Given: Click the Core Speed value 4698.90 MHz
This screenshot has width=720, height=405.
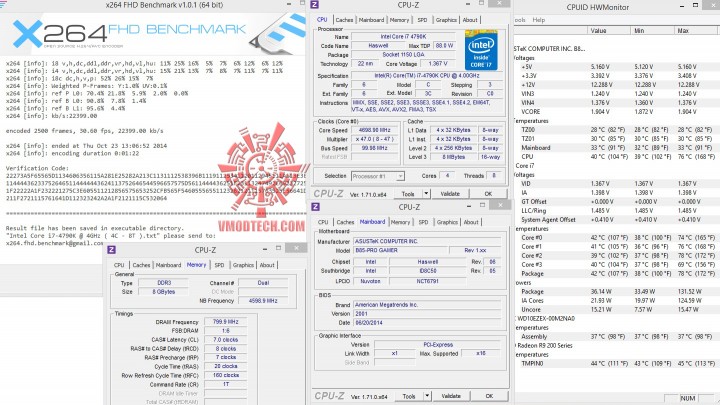Looking at the screenshot, I should pyautogui.click(x=375, y=130).
